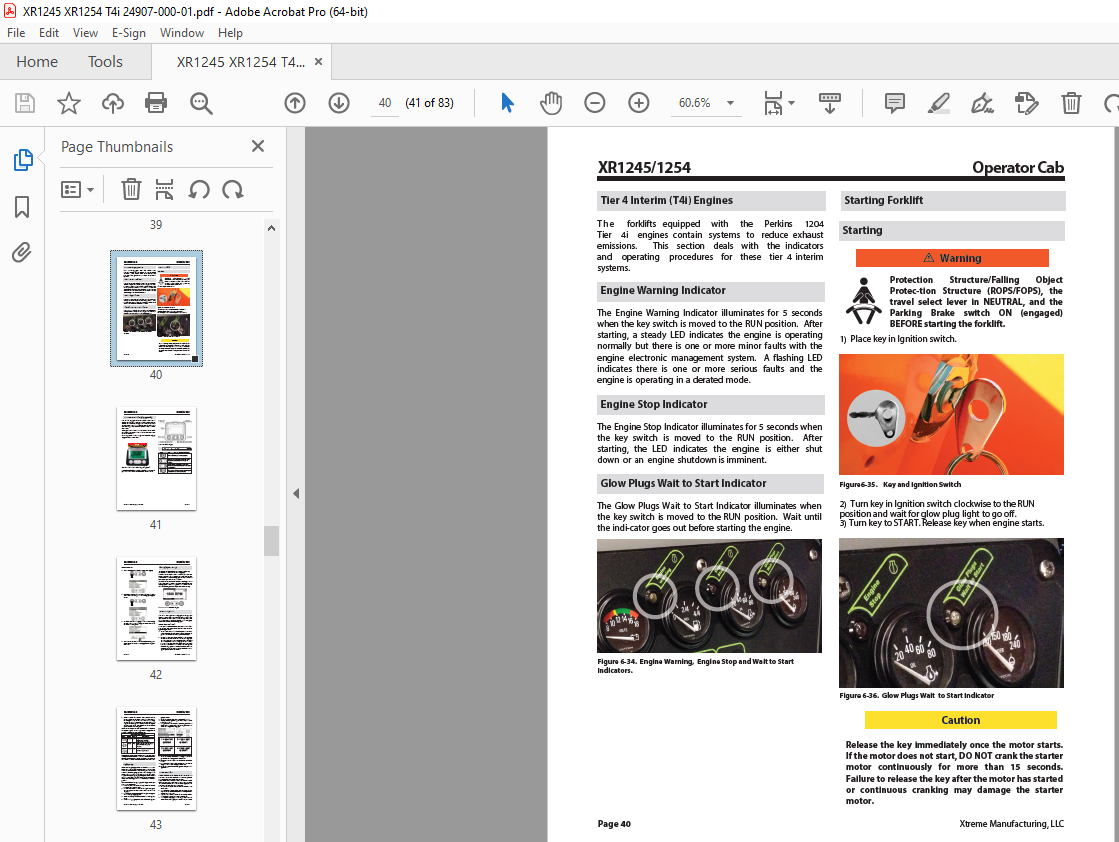Click the page number input field
The width and height of the screenshot is (1119, 842).
pyautogui.click(x=385, y=103)
